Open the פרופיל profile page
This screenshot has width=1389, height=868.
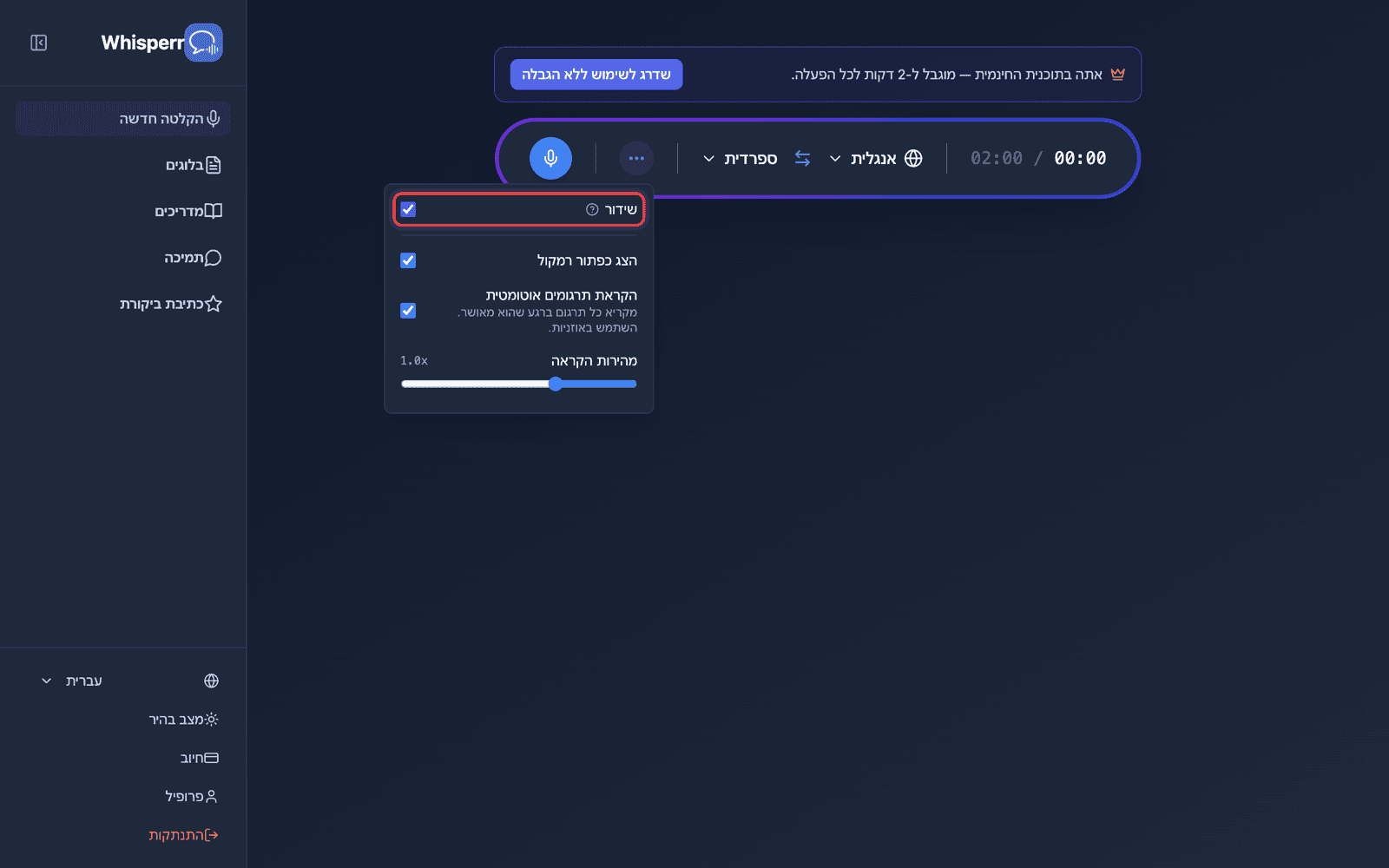pos(123,796)
